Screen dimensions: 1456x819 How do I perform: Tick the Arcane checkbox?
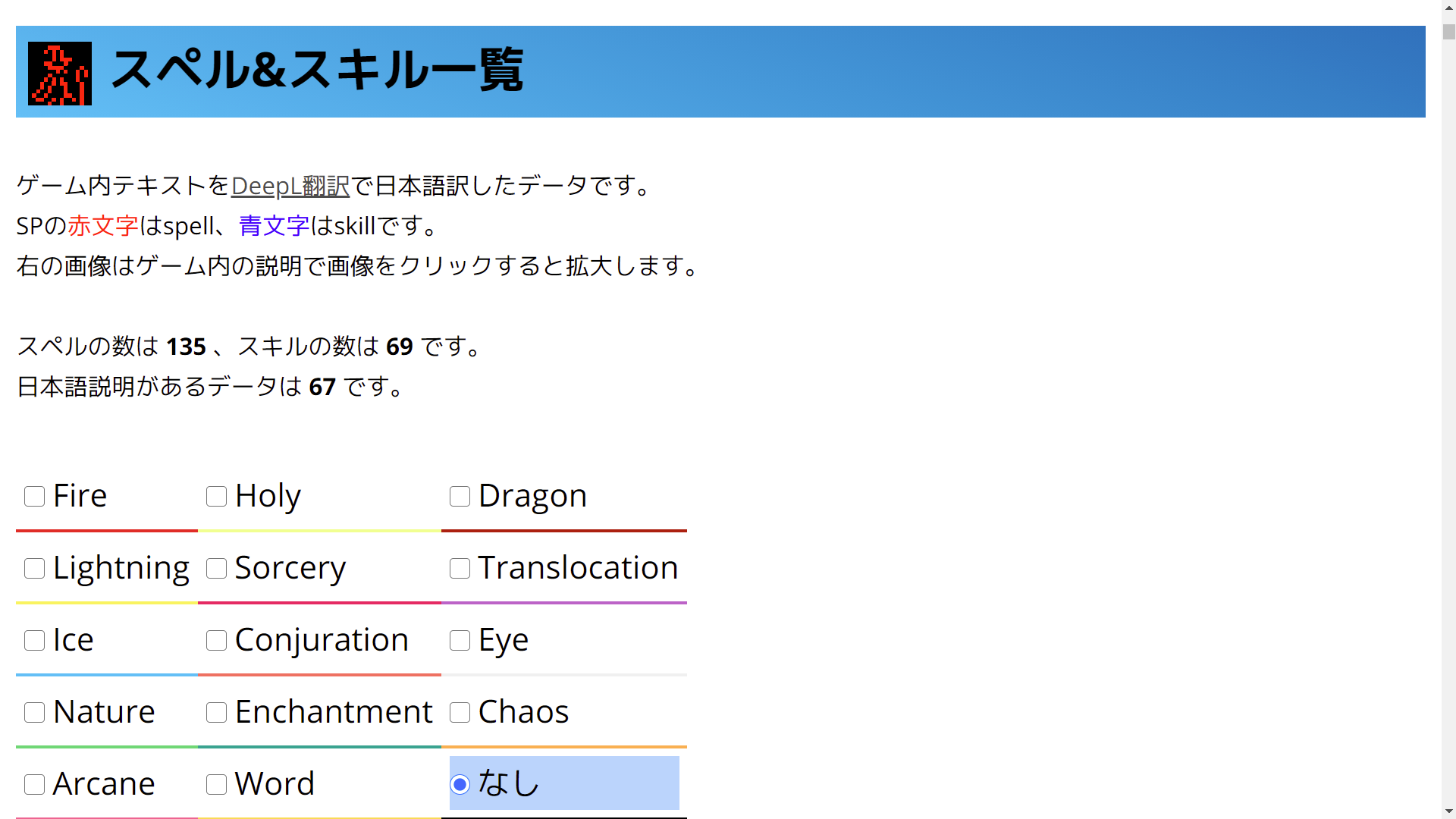(35, 785)
